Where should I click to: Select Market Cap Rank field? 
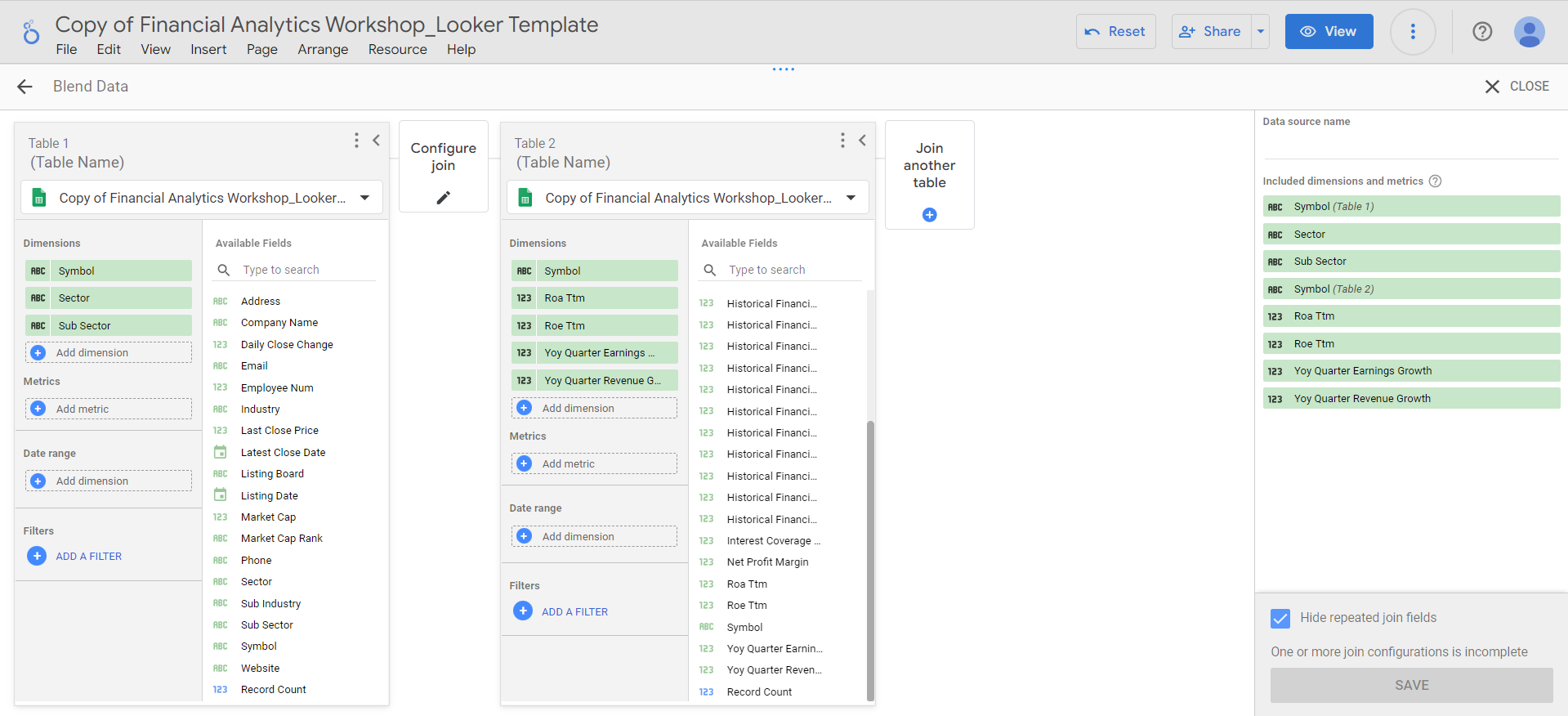pos(282,539)
